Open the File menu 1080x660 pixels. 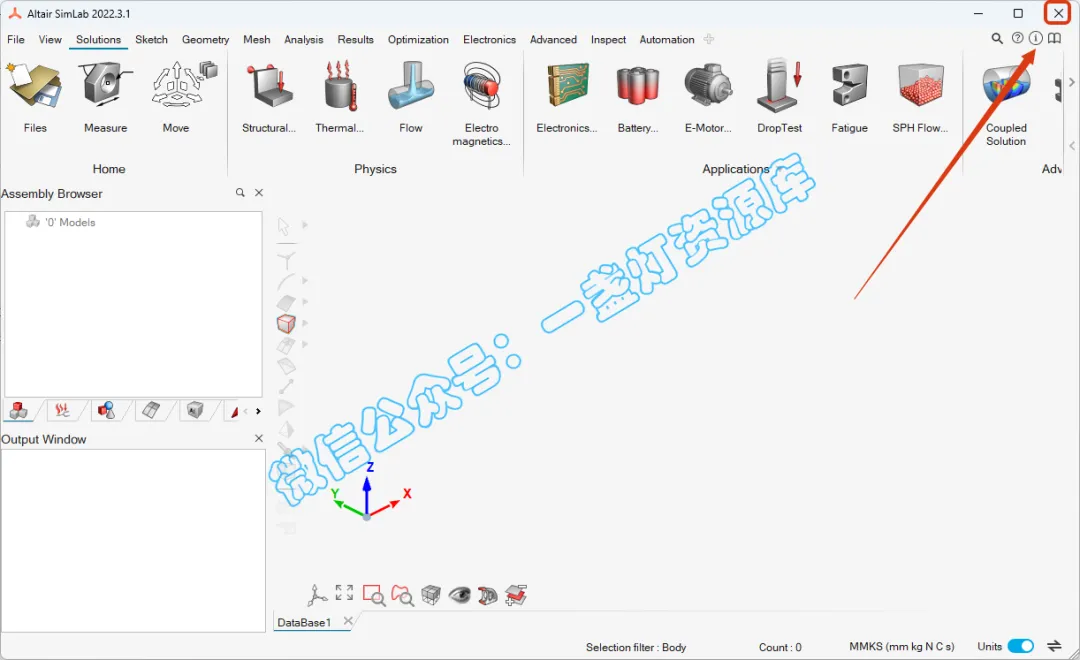tap(16, 39)
